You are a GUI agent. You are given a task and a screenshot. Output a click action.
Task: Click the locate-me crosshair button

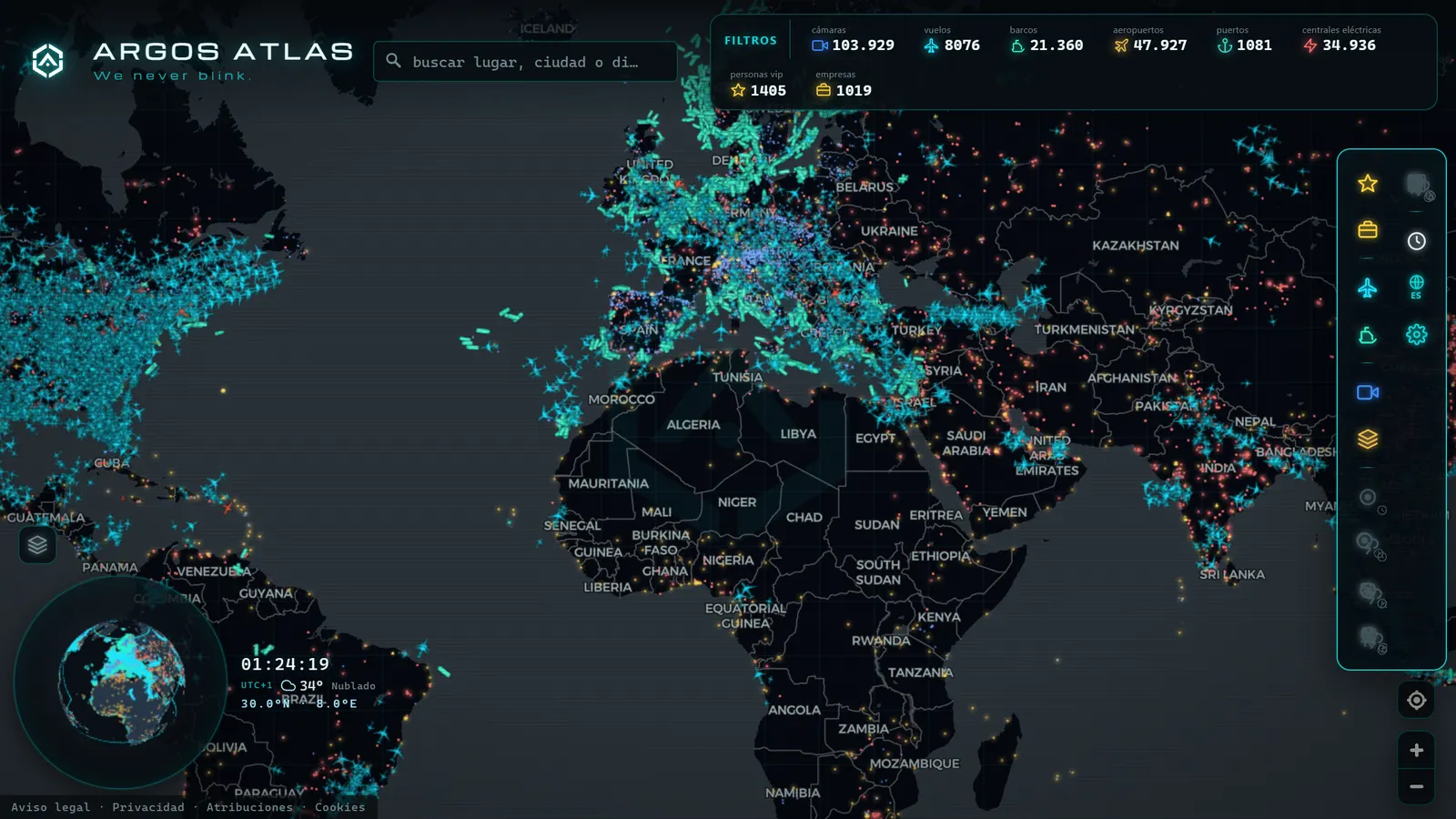[1416, 700]
